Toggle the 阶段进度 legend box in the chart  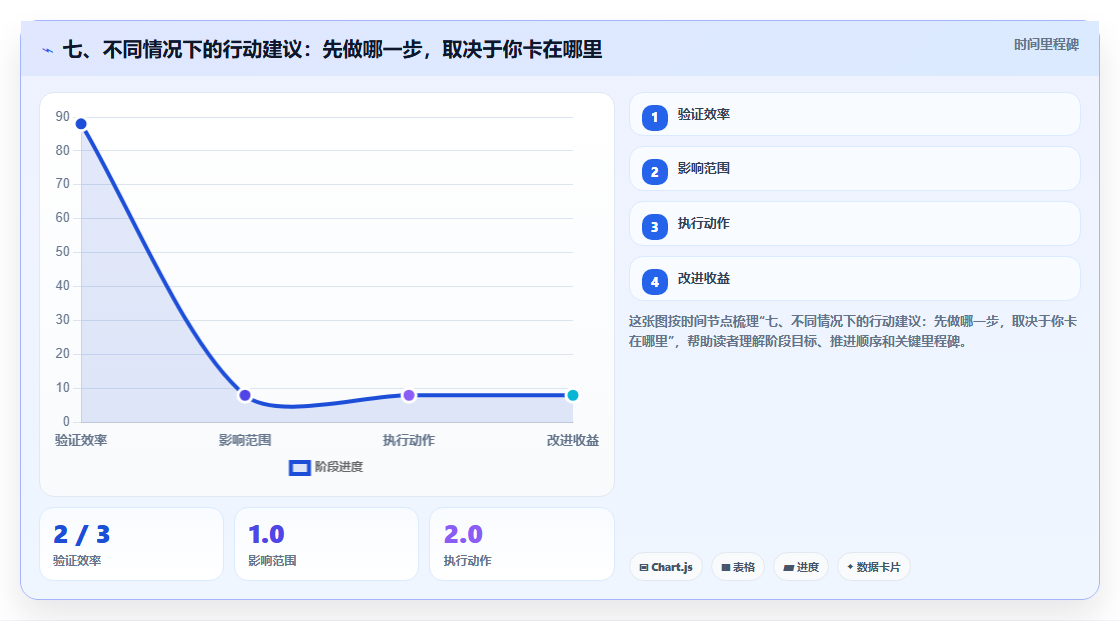tap(299, 468)
